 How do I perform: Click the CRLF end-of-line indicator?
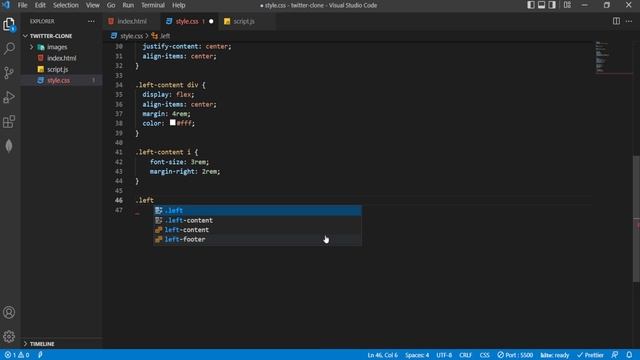pyautogui.click(x=465, y=355)
